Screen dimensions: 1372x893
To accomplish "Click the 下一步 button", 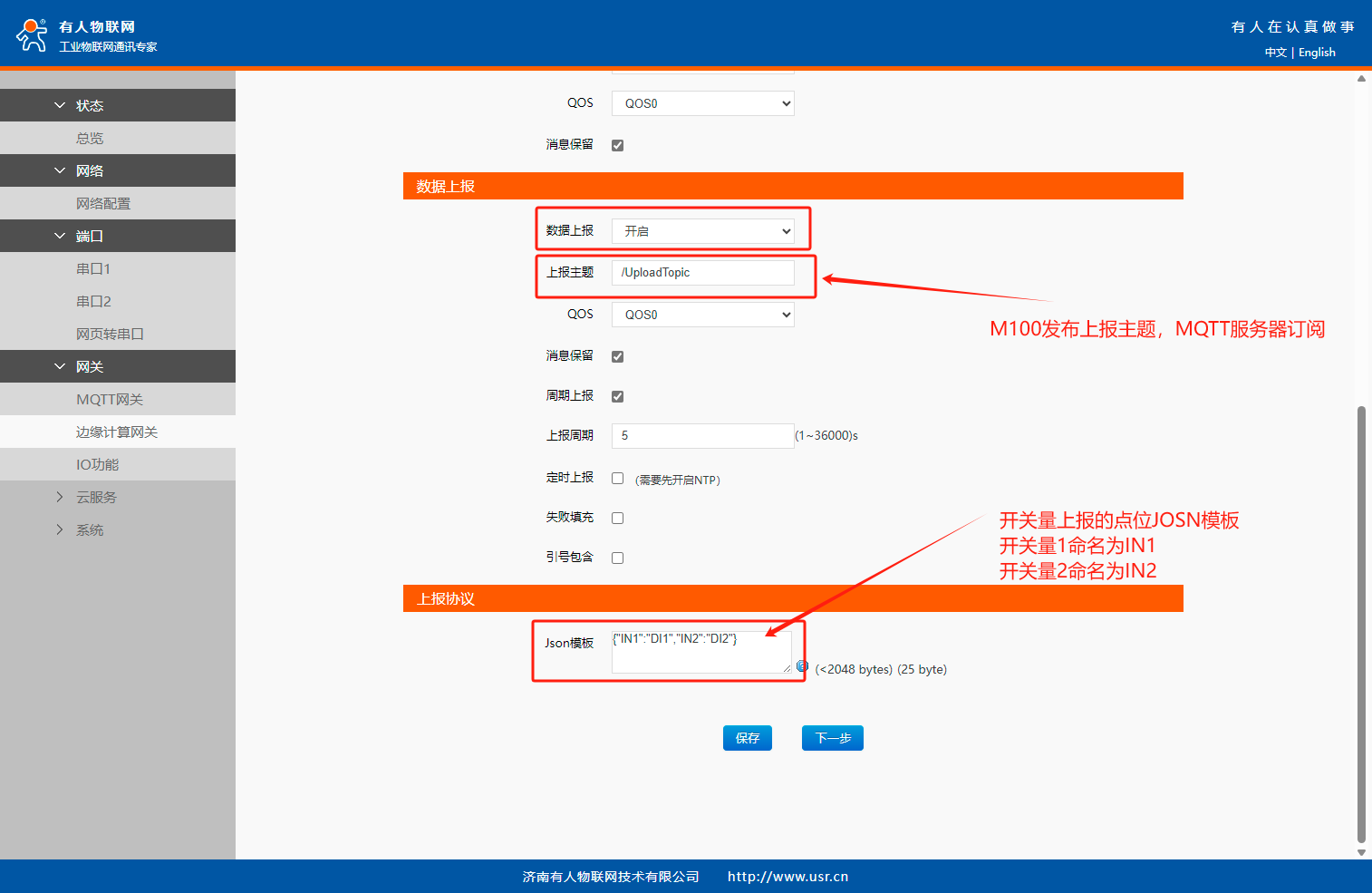I will [832, 738].
